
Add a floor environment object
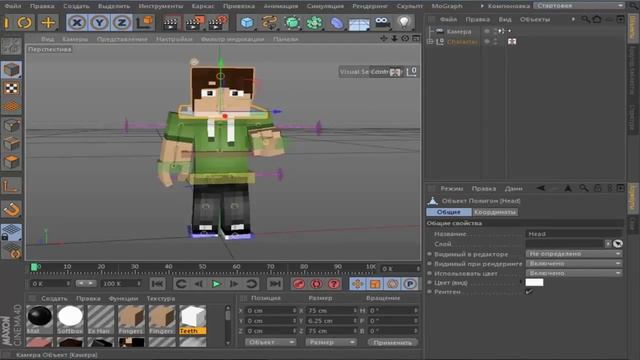pos(359,23)
